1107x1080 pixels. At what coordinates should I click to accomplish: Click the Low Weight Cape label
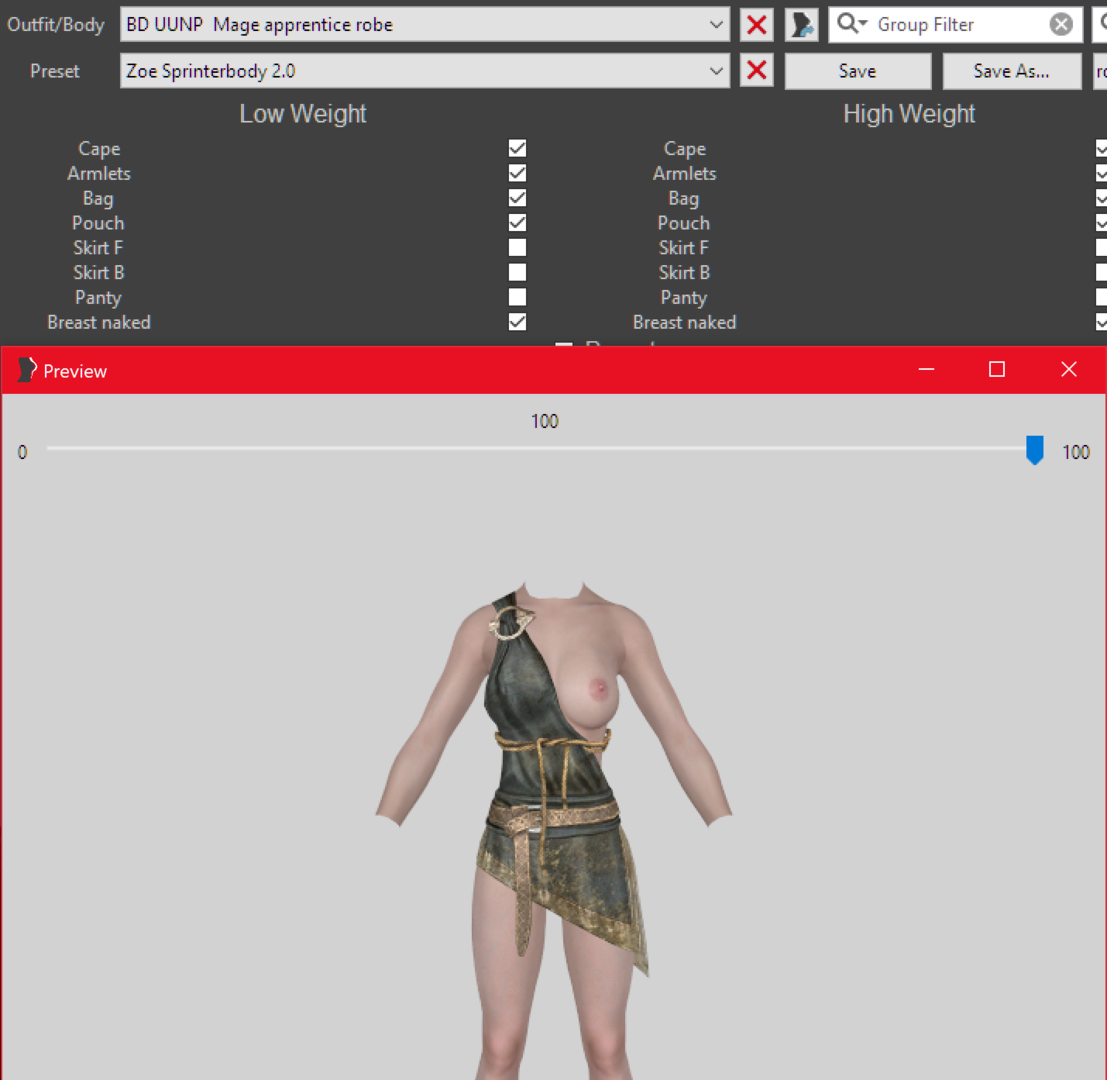[x=99, y=149]
